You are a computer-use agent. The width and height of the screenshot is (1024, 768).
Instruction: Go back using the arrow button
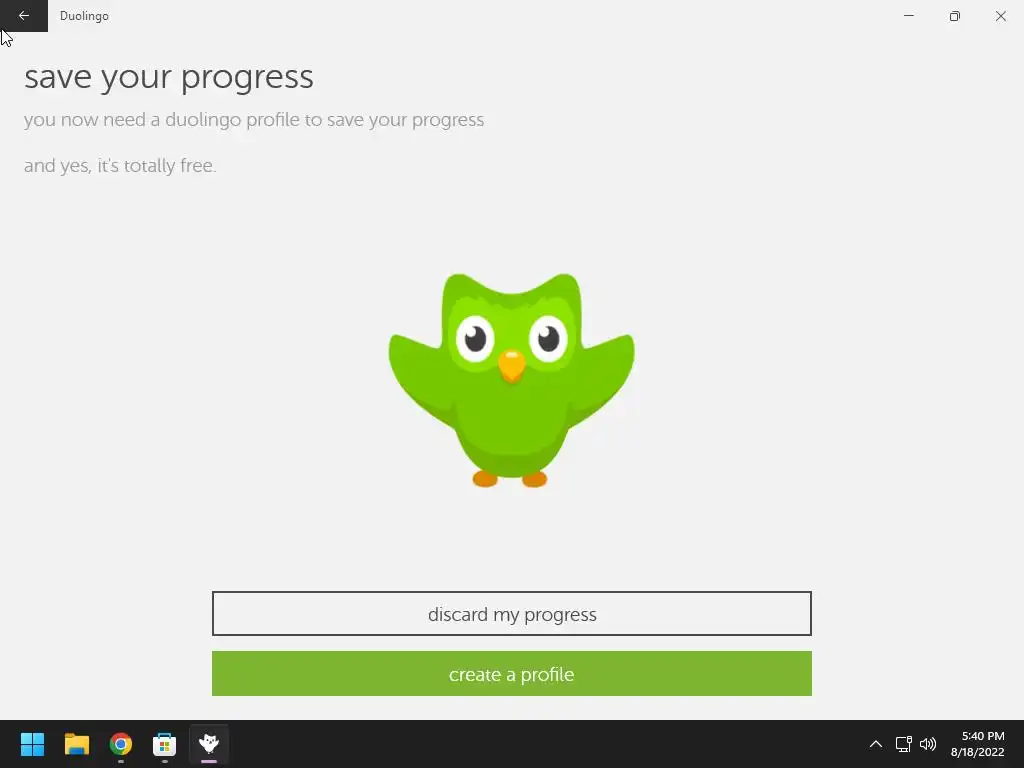(24, 16)
